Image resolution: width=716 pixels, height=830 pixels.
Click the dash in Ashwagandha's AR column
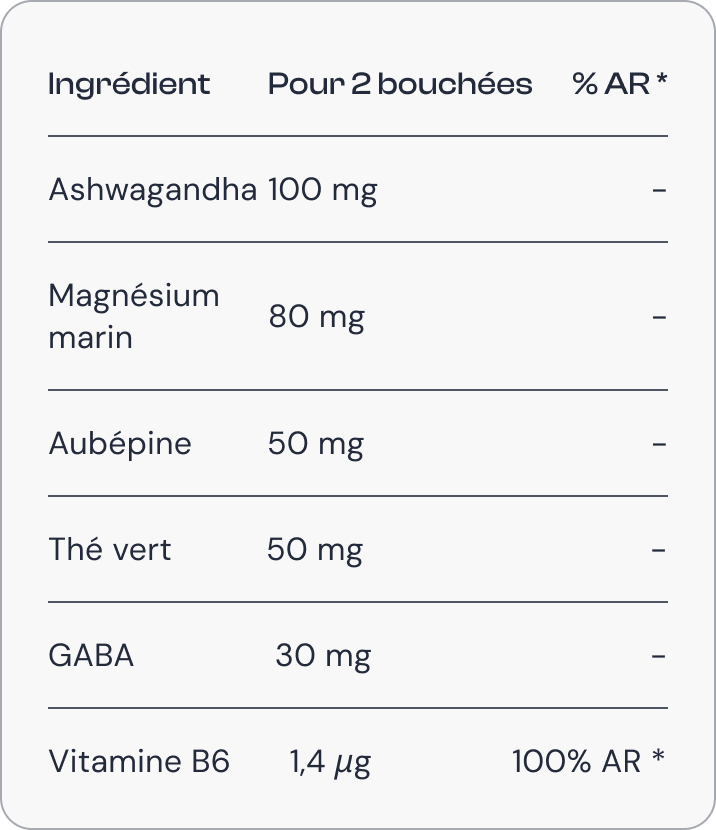(x=659, y=190)
